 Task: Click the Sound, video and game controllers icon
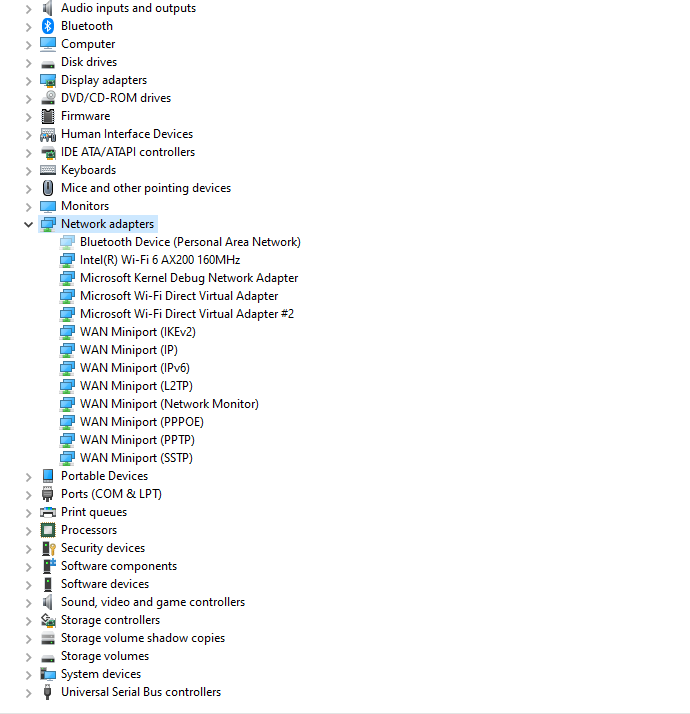click(x=48, y=602)
